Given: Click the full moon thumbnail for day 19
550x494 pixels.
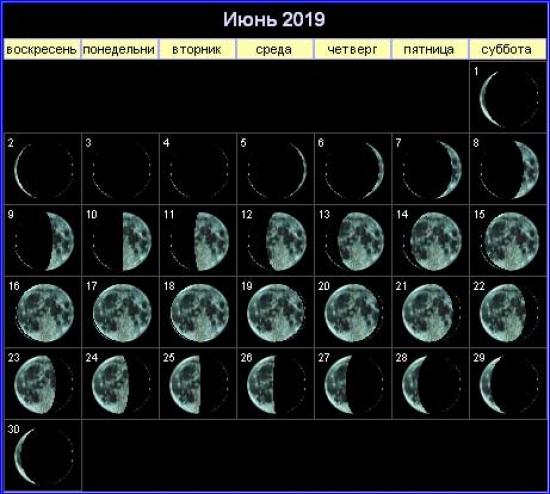Looking at the screenshot, I should point(276,313).
